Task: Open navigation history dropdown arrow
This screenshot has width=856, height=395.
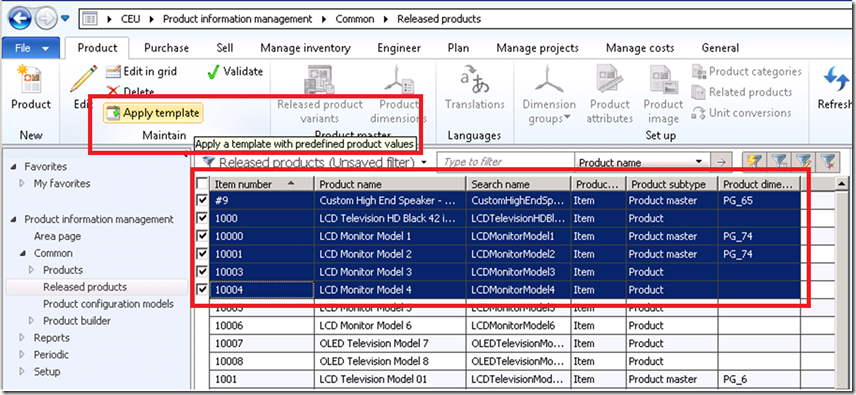Action: click(x=66, y=19)
